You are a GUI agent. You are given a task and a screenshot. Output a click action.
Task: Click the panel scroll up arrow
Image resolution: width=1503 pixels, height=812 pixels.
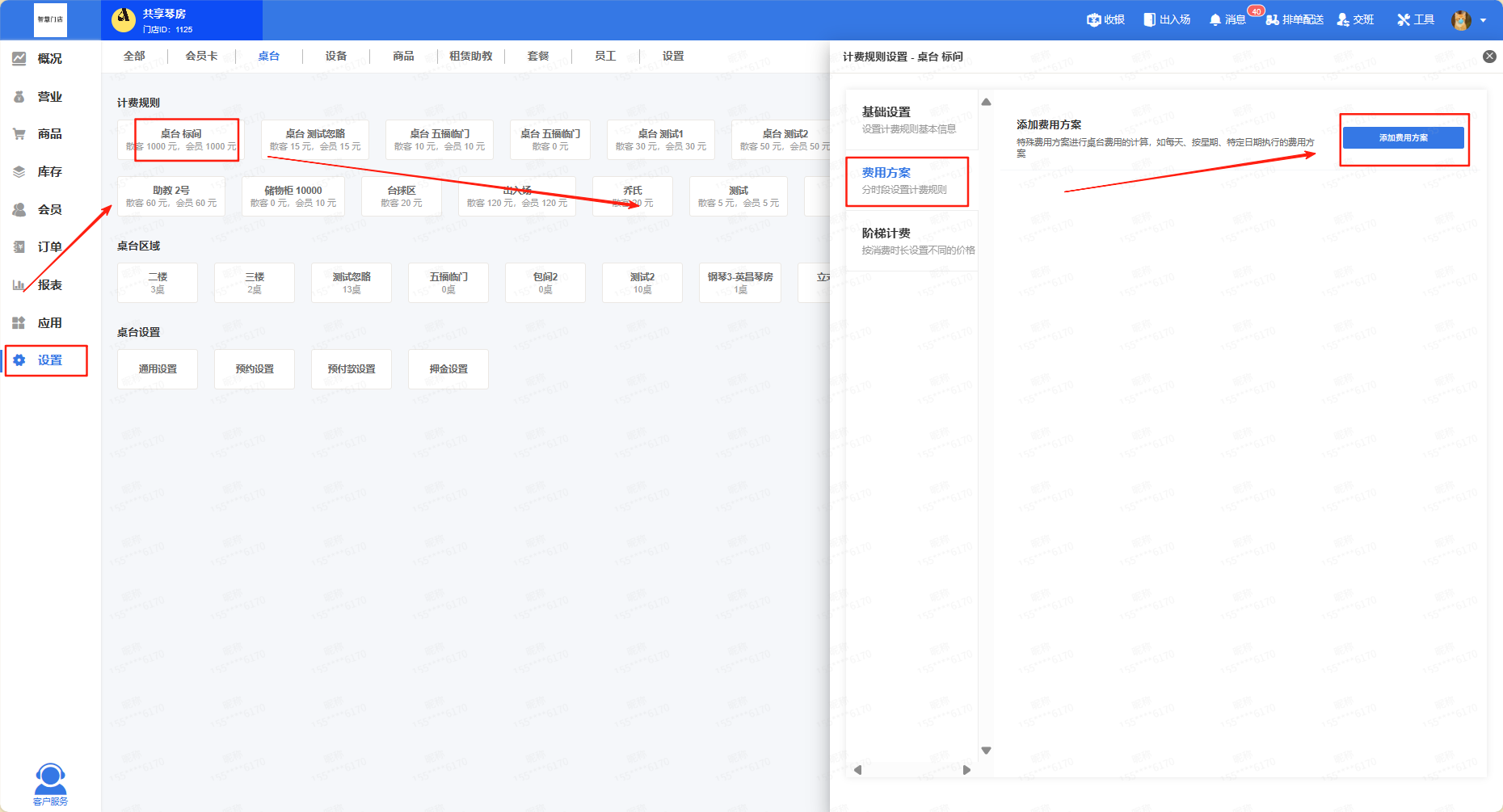(x=986, y=102)
